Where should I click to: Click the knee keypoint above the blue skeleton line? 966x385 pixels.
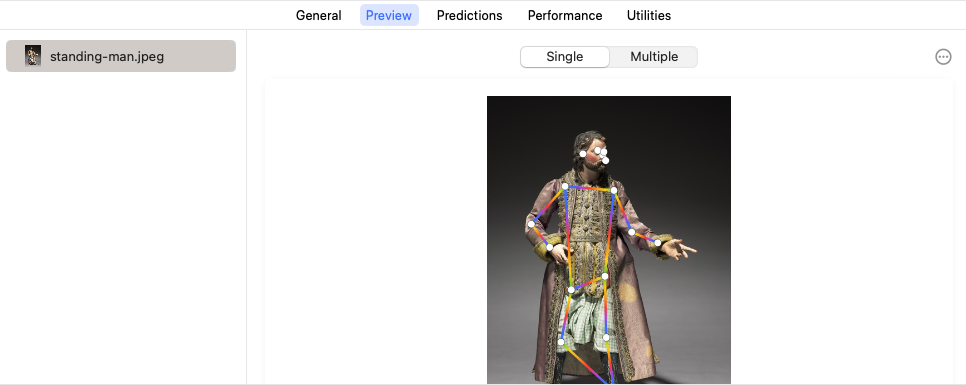[x=606, y=337]
